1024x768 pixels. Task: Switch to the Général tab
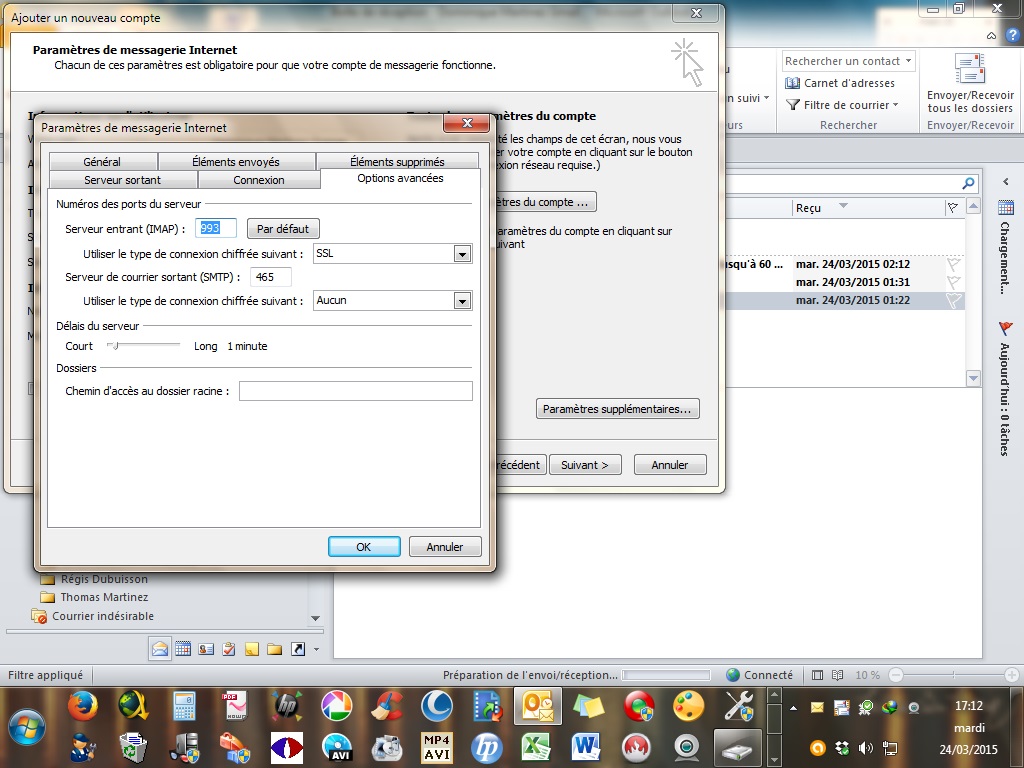click(102, 161)
